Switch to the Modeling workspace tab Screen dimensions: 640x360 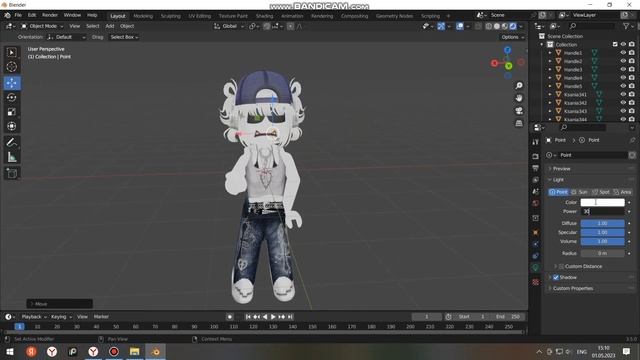tap(143, 16)
